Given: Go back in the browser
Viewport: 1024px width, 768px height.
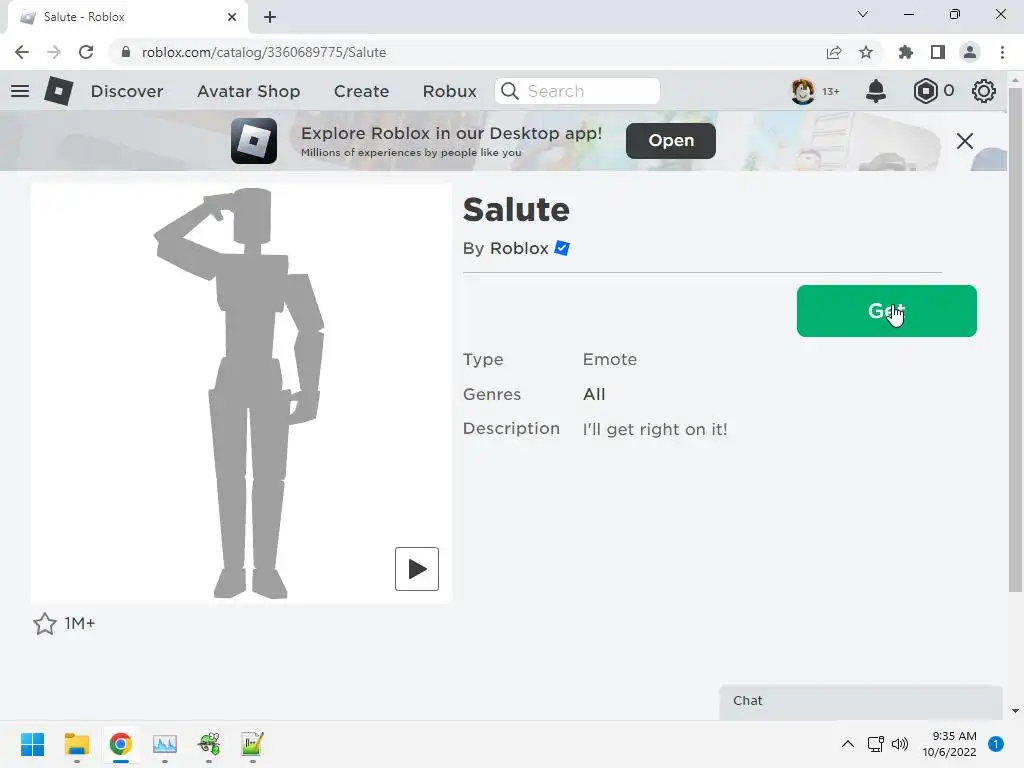Looking at the screenshot, I should [x=22, y=52].
